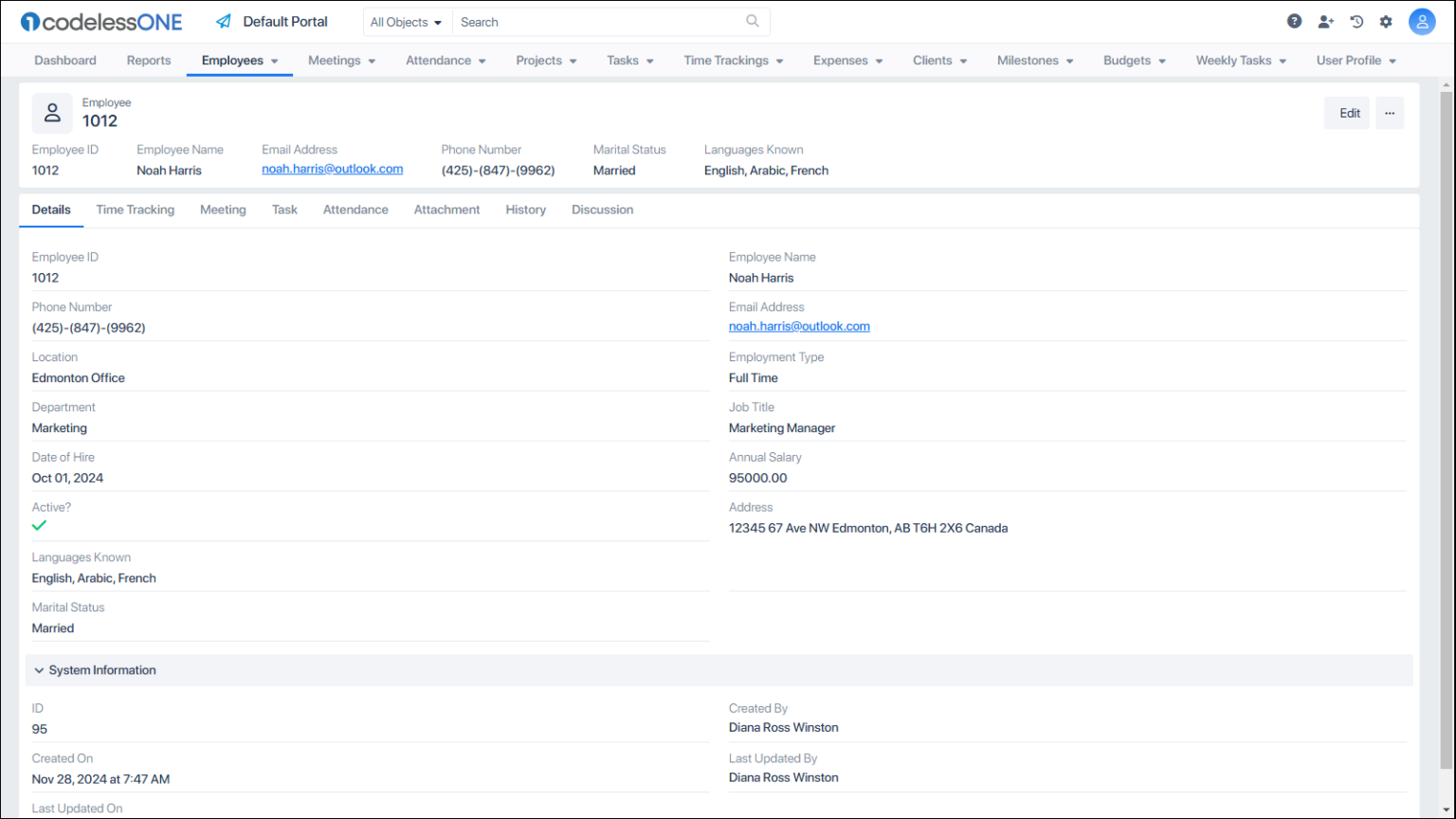Image resolution: width=1456 pixels, height=819 pixels.
Task: Click the more options ellipsis button
Action: coord(1390,112)
